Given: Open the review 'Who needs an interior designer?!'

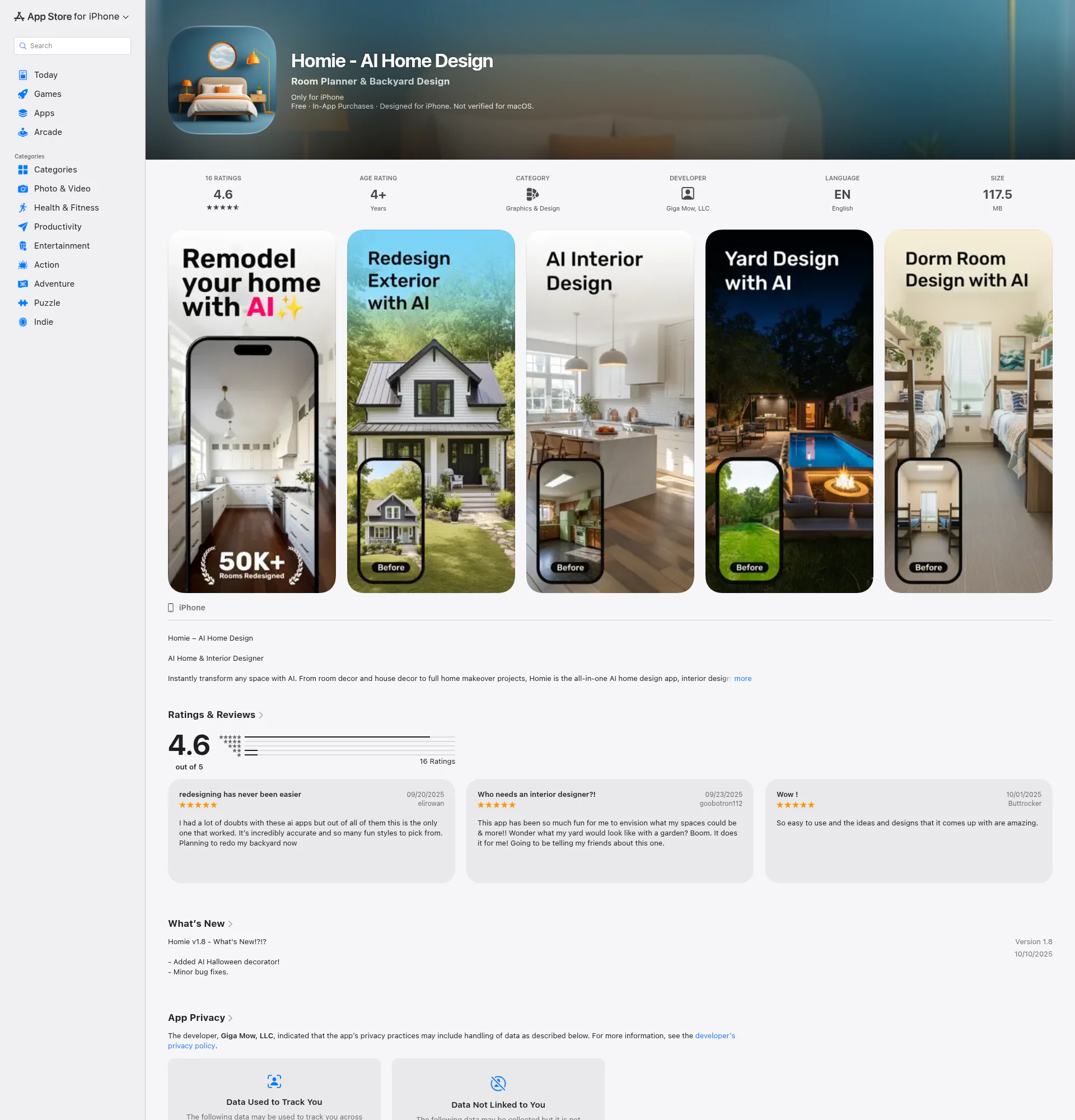Looking at the screenshot, I should tap(610, 831).
